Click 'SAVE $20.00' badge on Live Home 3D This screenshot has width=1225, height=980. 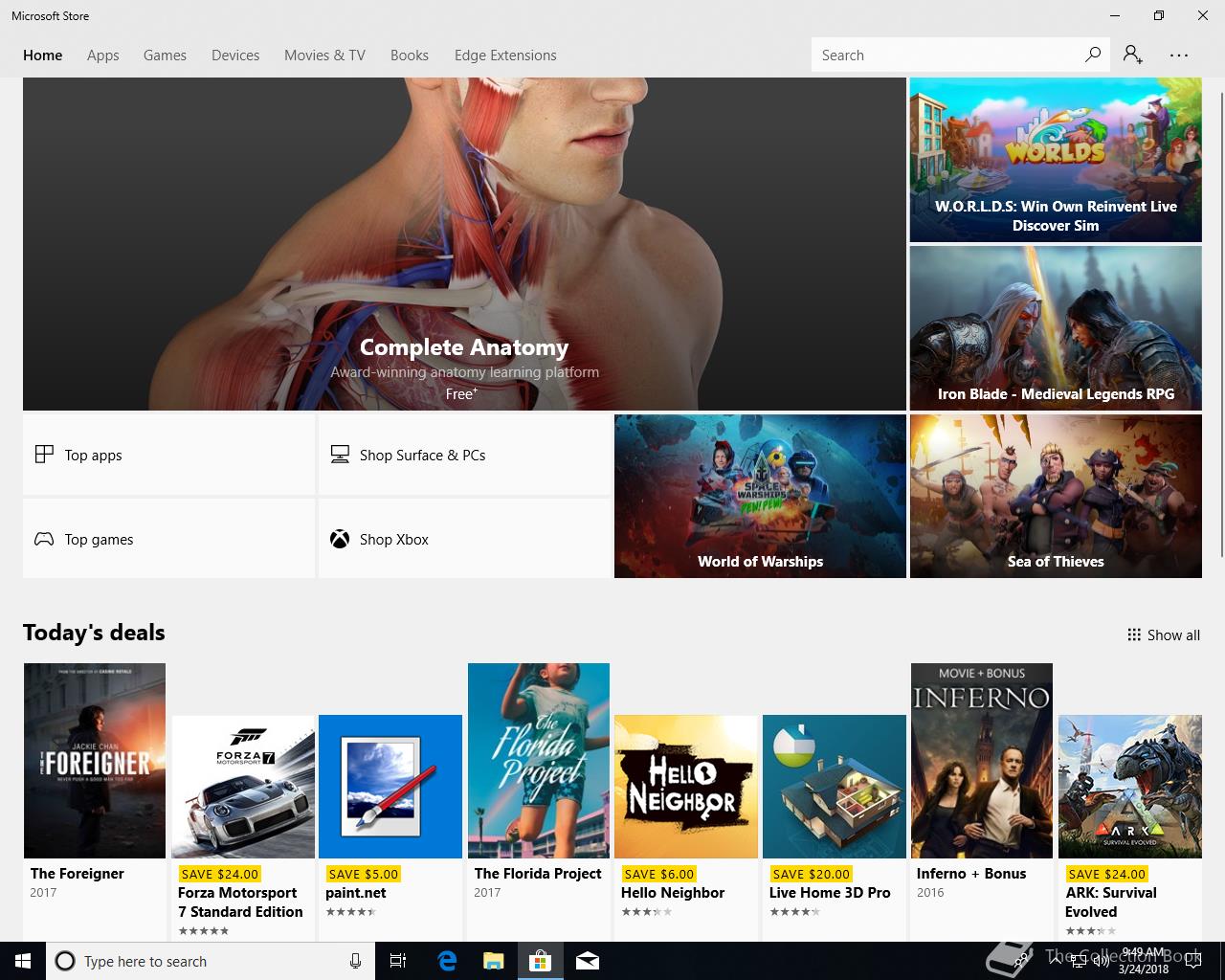[811, 874]
